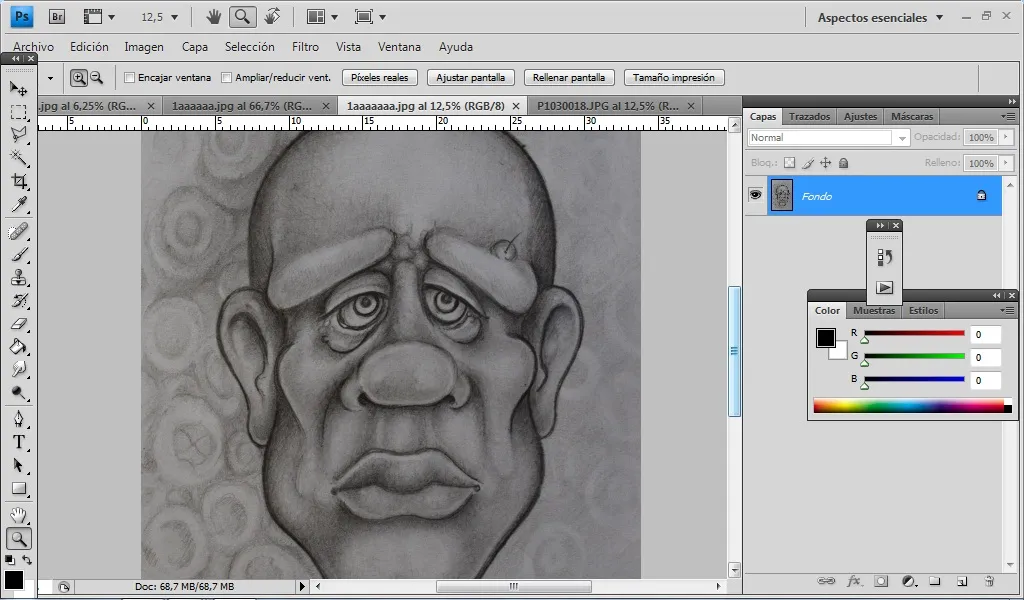
Task: Click the layer style fx icon
Action: [x=854, y=581]
